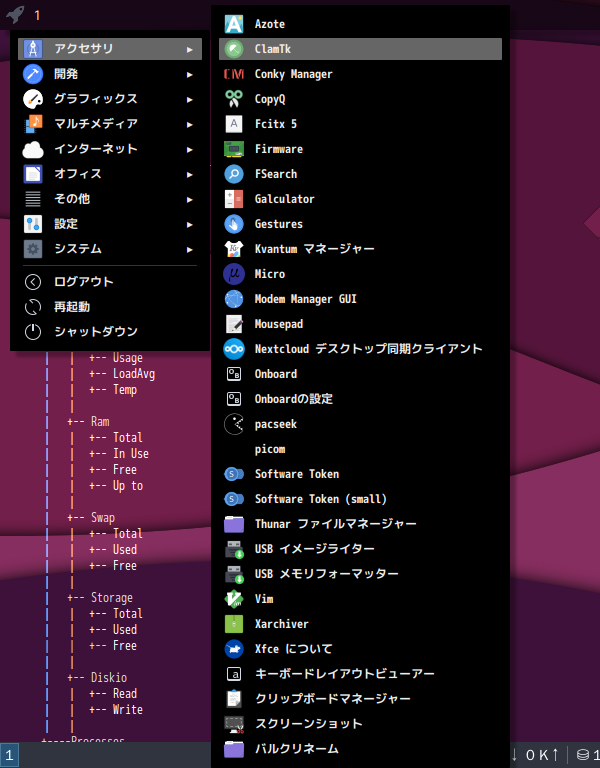Click ログアウト to log out
Screen dimensions: 600x768
(x=110, y=282)
